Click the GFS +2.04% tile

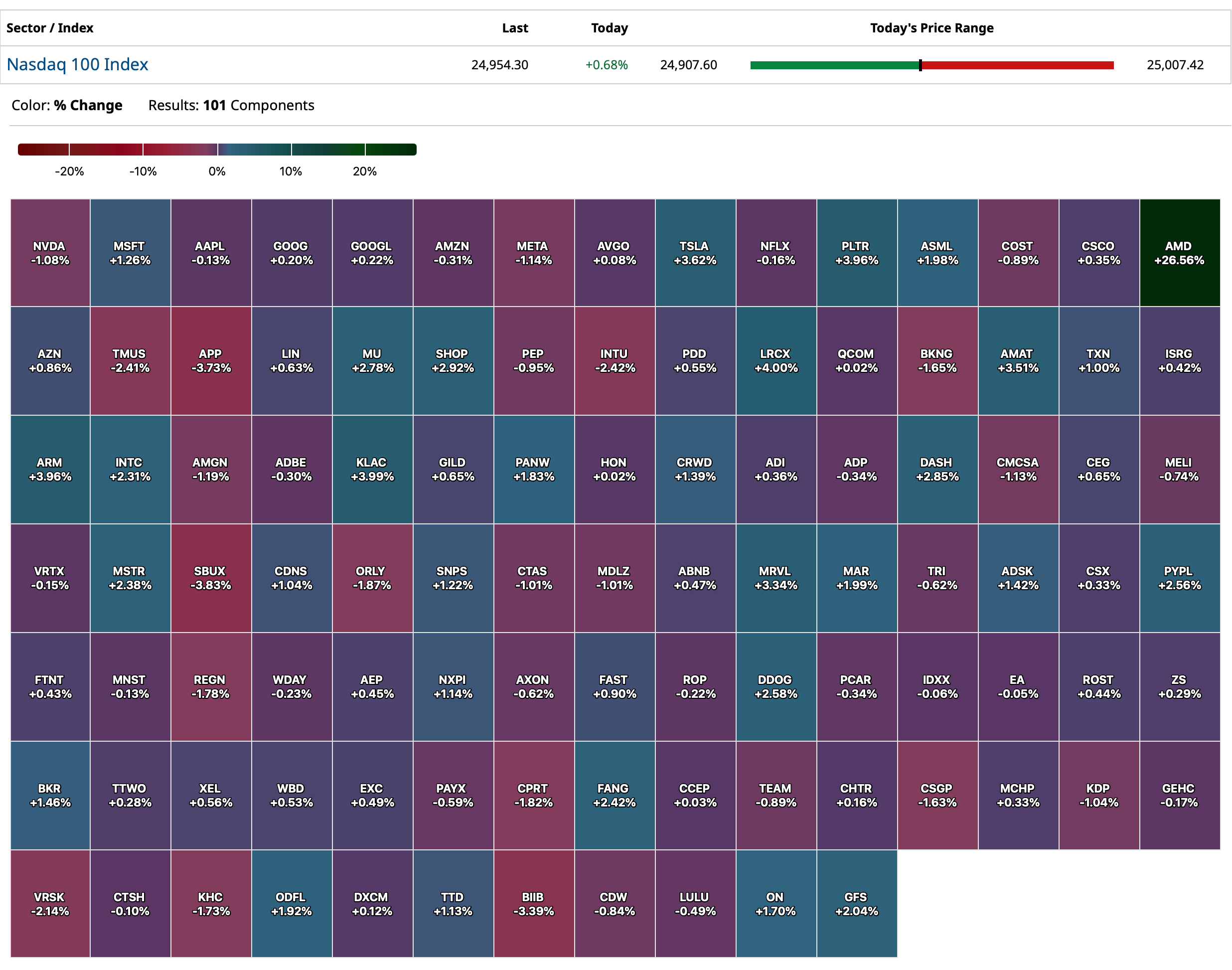pos(856,903)
